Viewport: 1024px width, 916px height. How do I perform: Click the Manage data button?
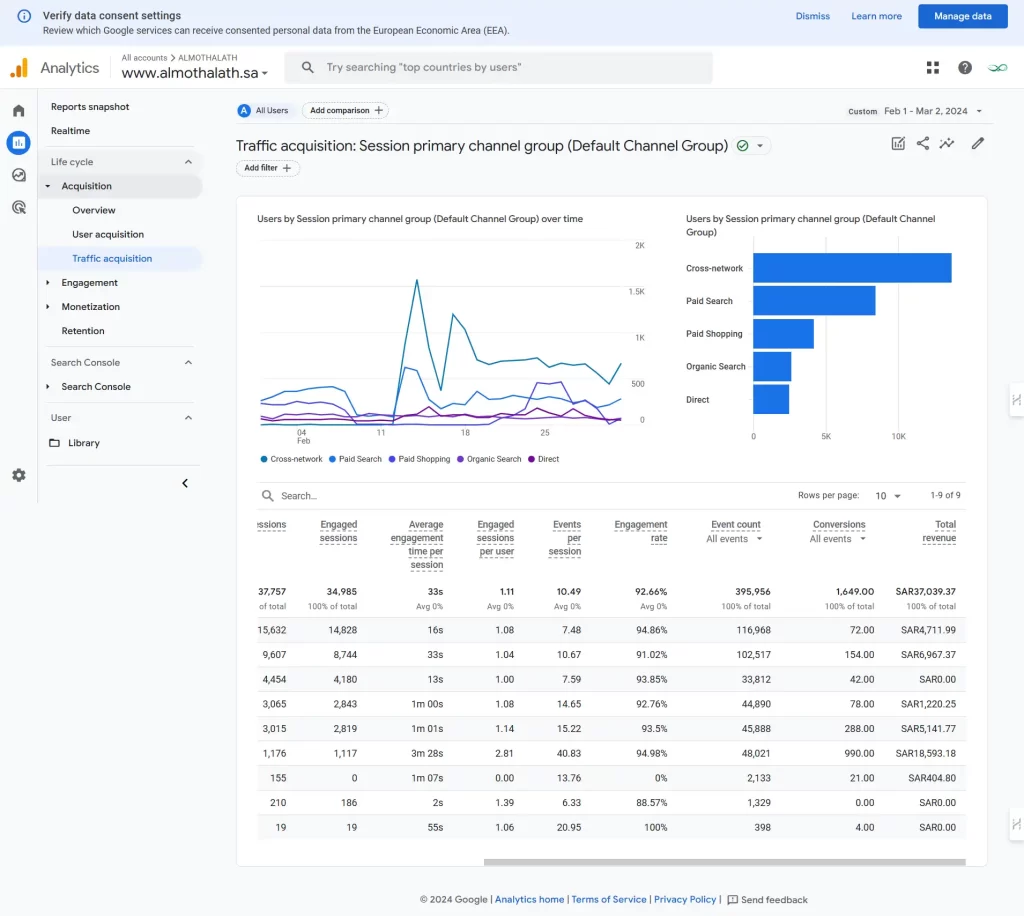[962, 16]
